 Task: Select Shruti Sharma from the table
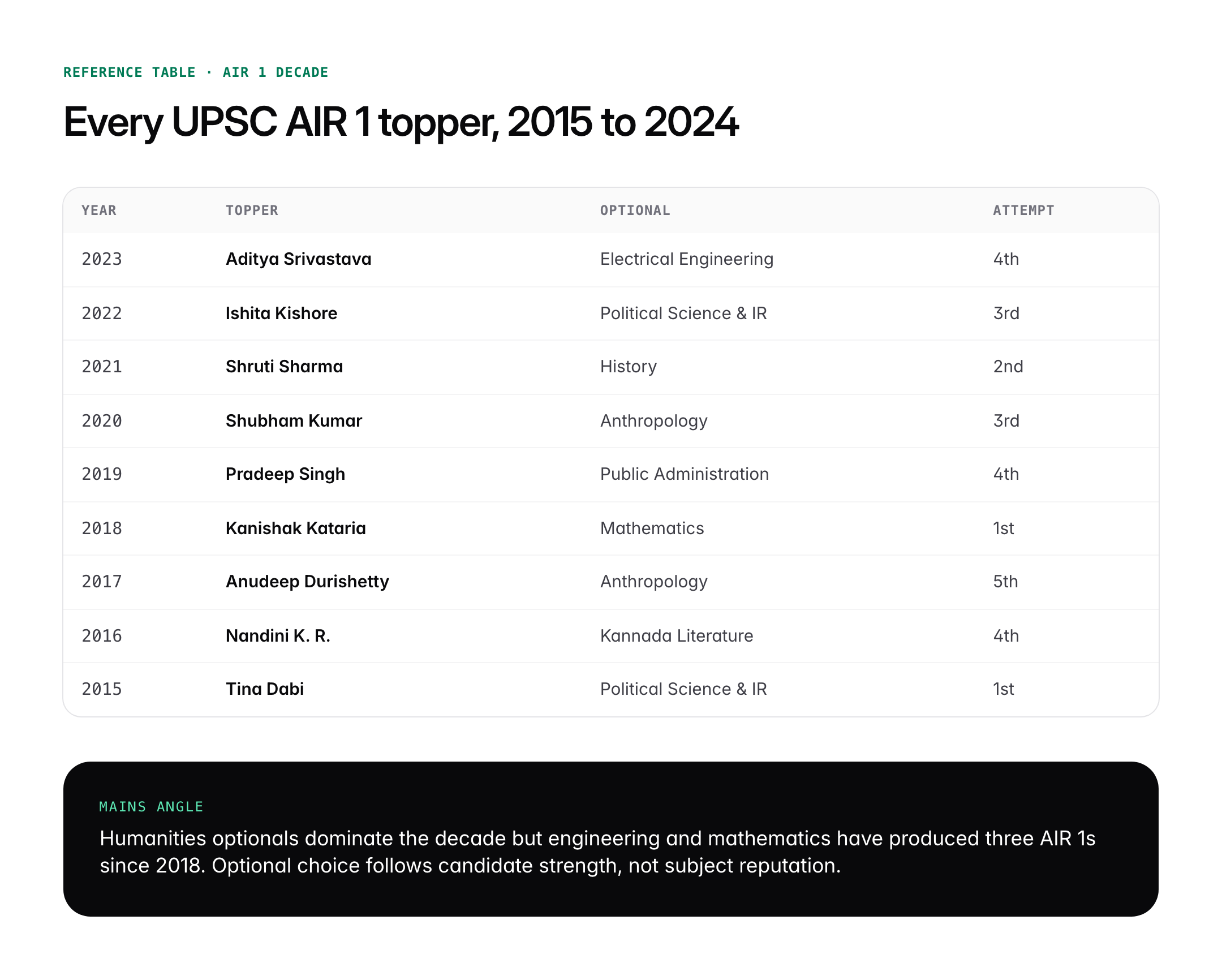(283, 367)
